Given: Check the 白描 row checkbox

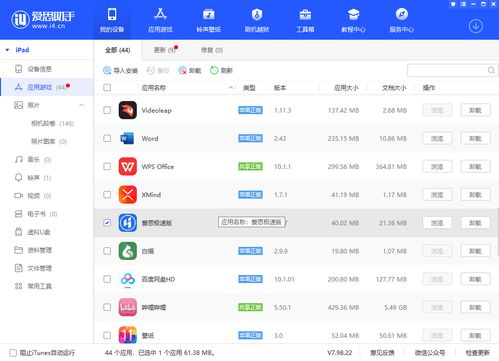Looking at the screenshot, I should click(107, 251).
